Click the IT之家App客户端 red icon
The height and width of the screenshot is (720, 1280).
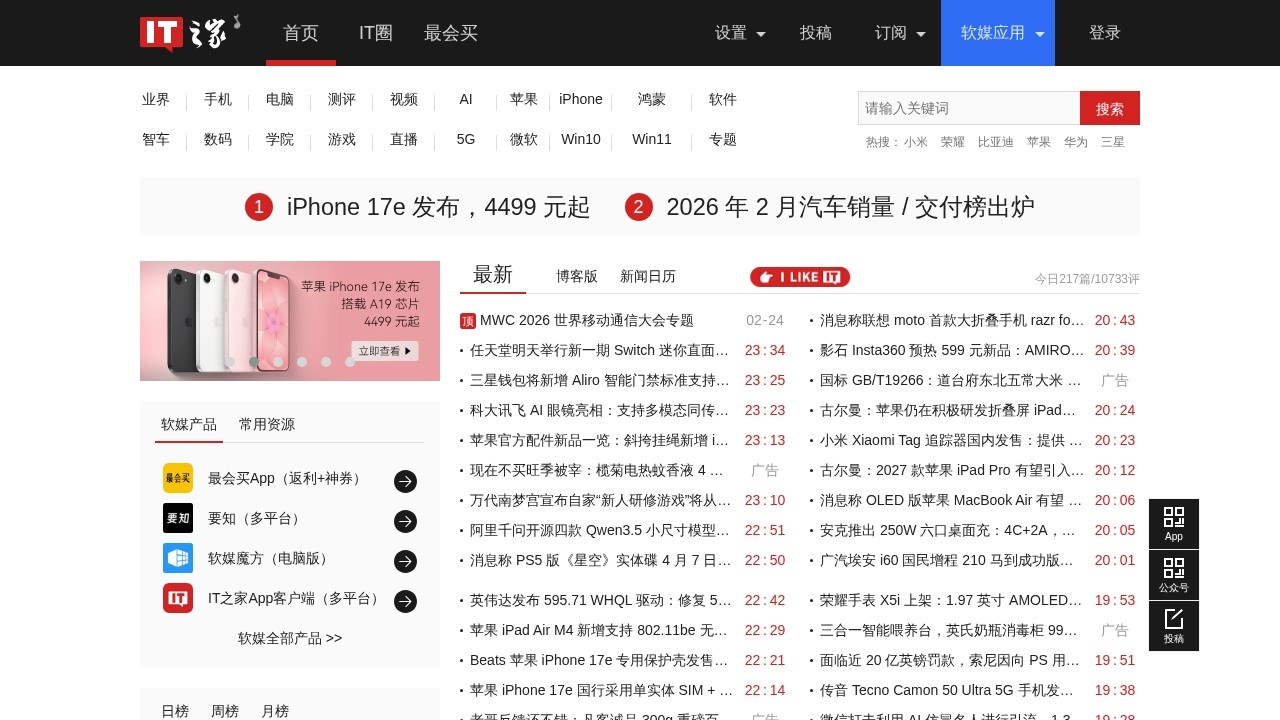(x=178, y=598)
